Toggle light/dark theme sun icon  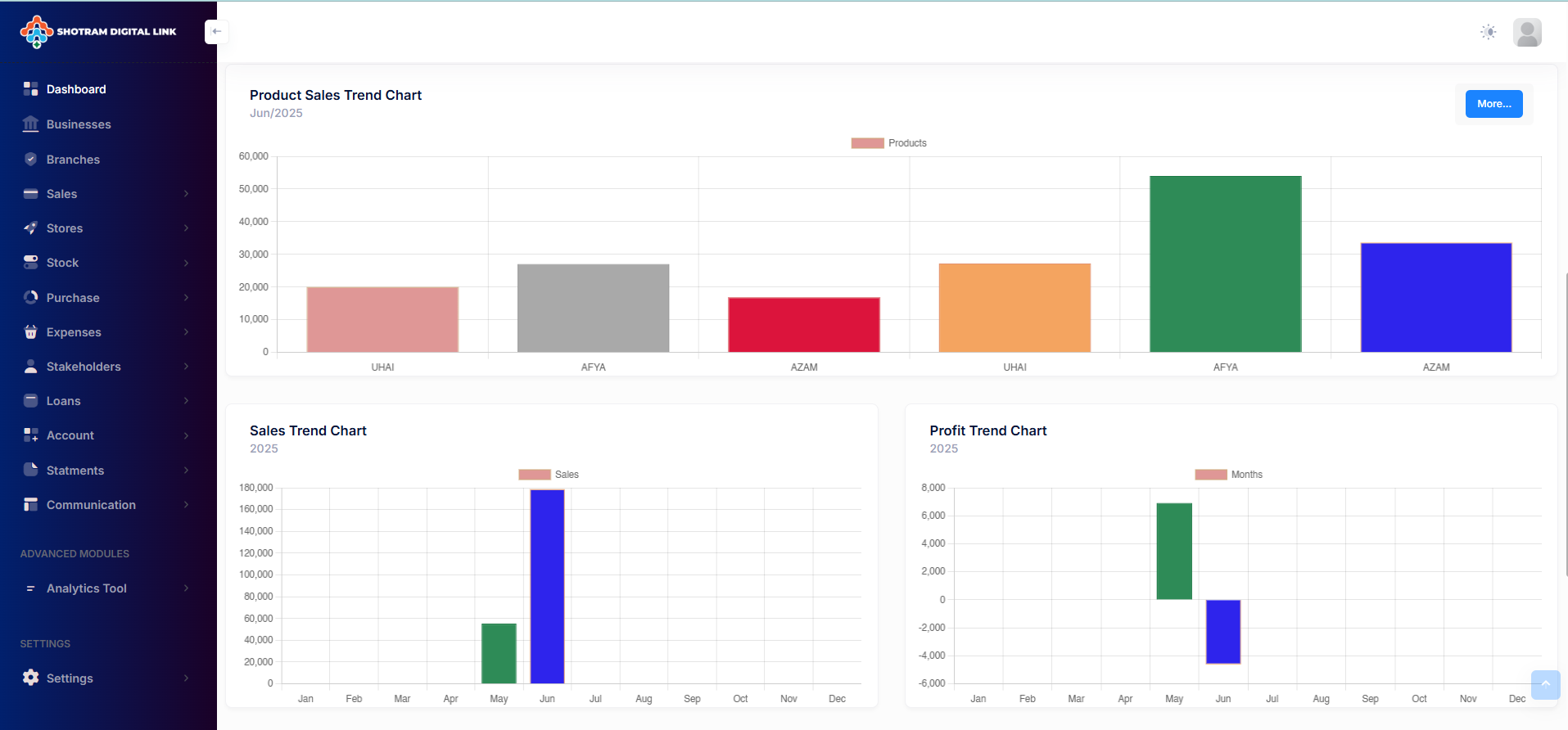coord(1489,32)
